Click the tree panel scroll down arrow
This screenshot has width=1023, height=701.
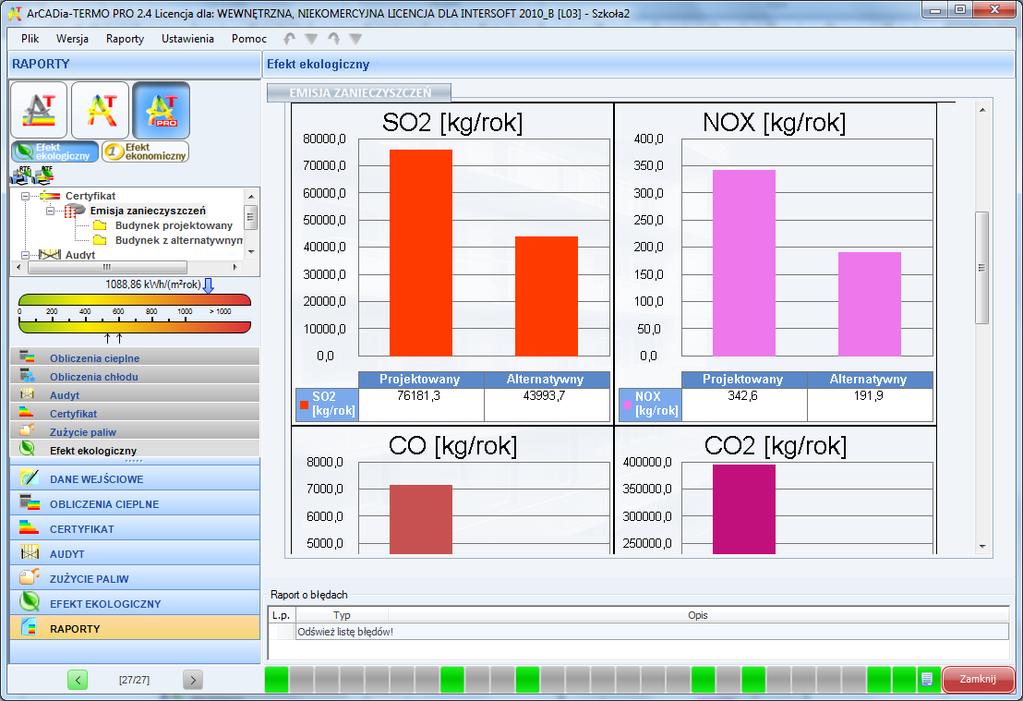click(x=251, y=252)
